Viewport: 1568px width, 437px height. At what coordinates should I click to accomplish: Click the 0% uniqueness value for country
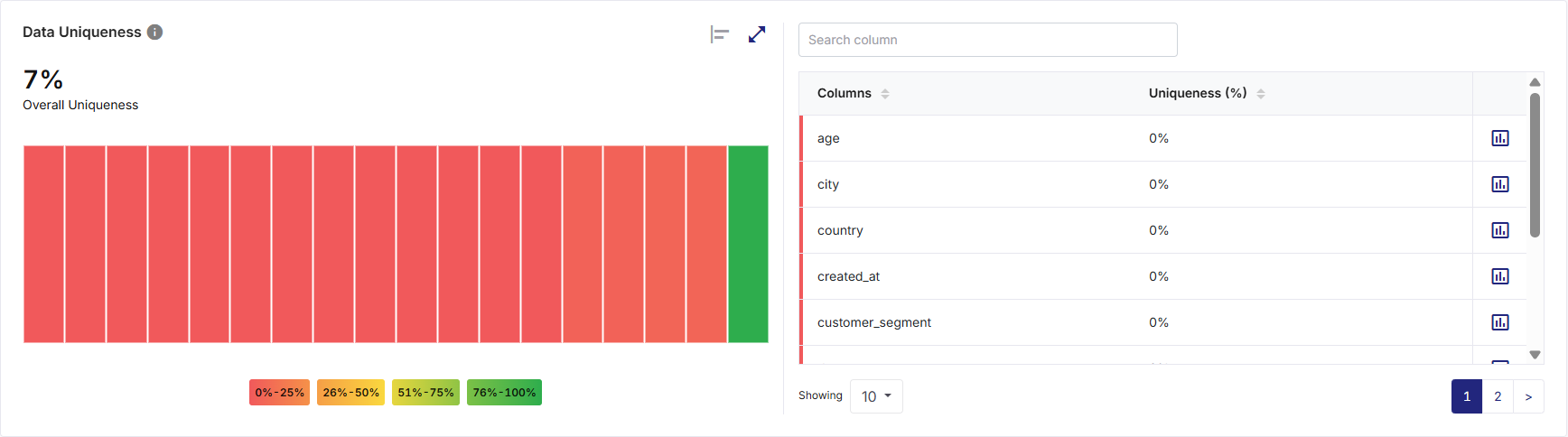[x=1159, y=230]
